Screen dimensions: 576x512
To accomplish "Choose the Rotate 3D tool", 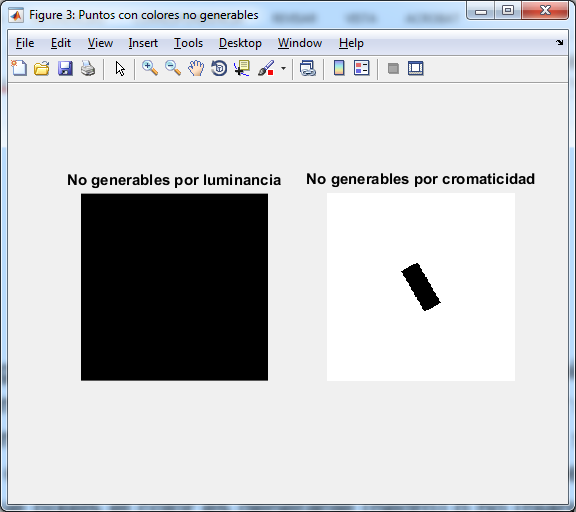I will point(219,68).
